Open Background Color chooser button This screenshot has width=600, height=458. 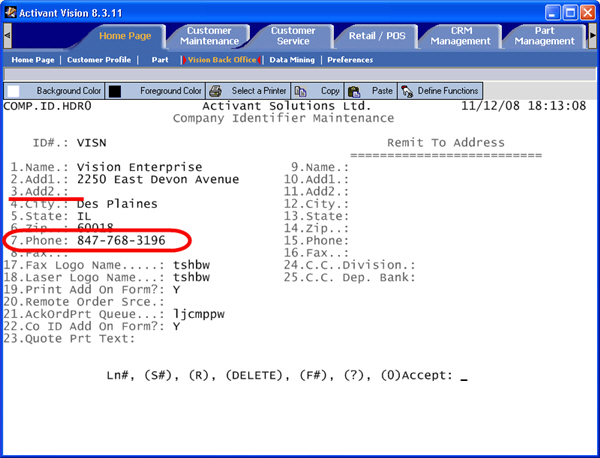pyautogui.click(x=54, y=91)
